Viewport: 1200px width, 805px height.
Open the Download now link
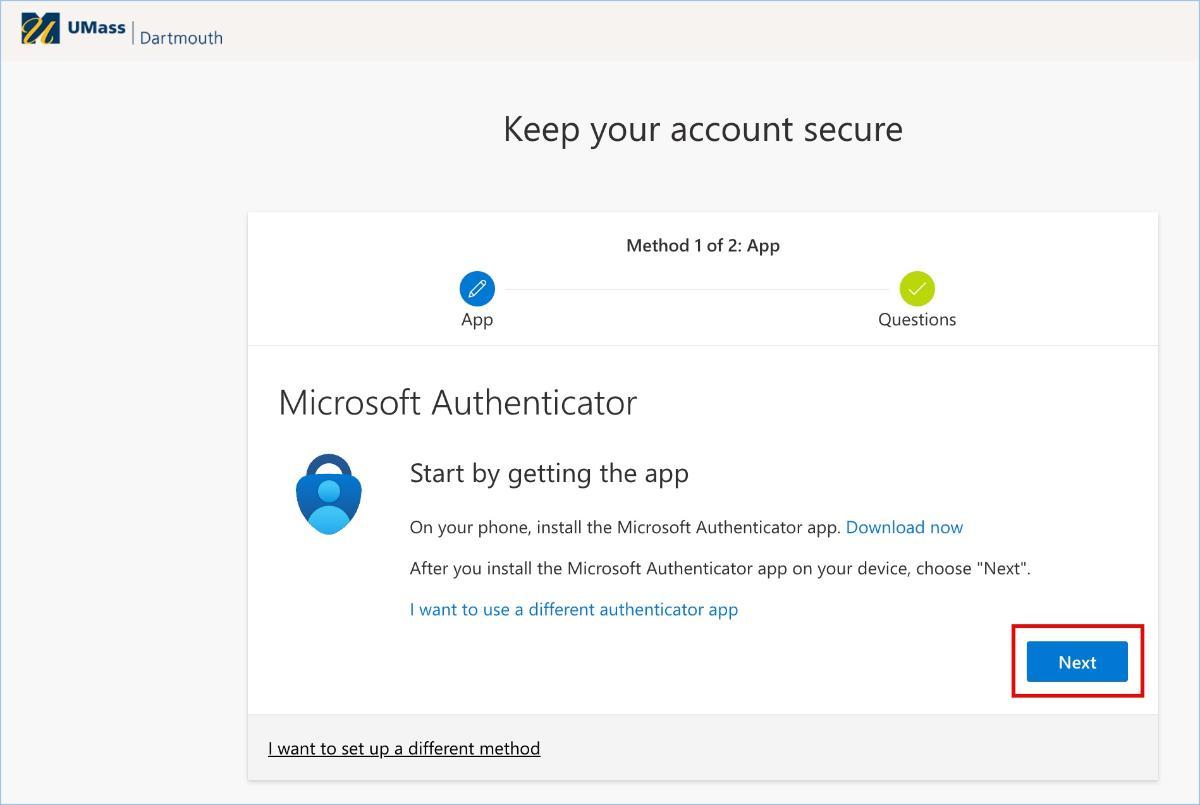tap(904, 527)
